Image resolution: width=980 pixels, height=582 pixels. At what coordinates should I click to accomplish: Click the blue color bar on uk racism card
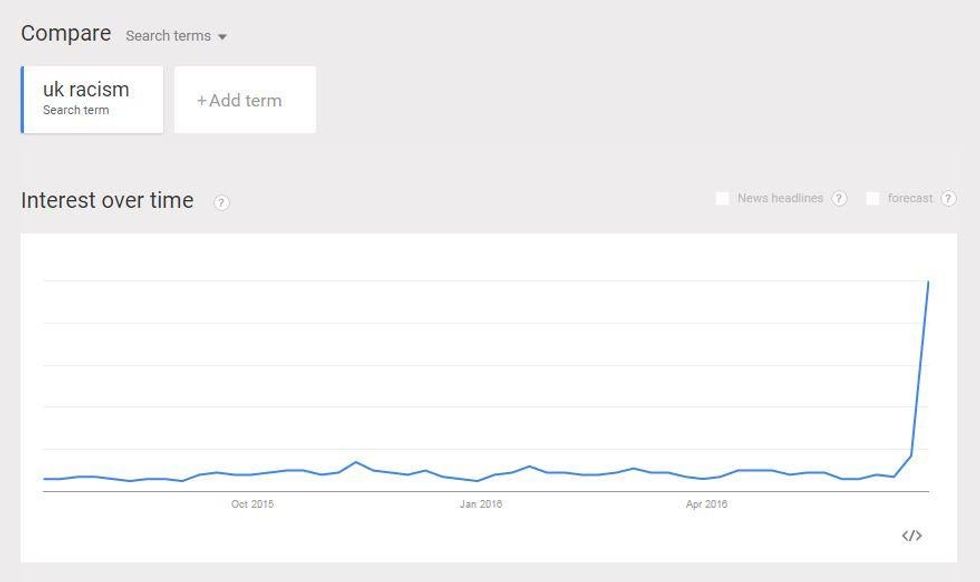pyautogui.click(x=22, y=99)
